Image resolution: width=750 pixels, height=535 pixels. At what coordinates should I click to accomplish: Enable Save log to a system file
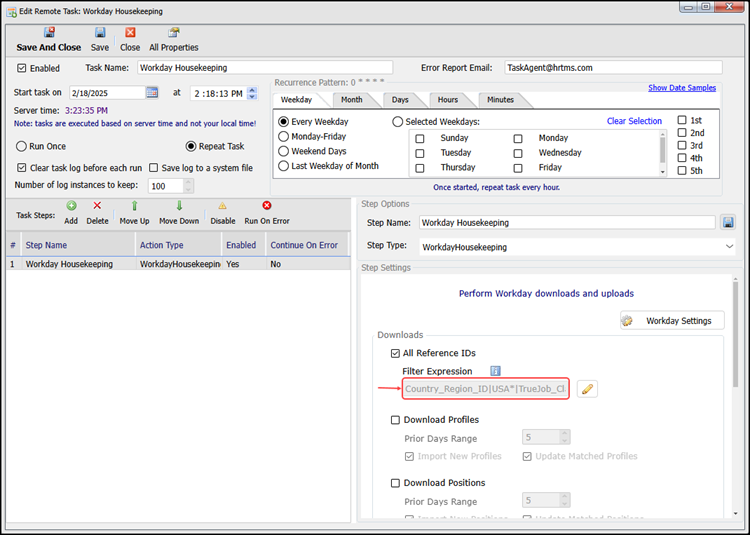click(154, 168)
